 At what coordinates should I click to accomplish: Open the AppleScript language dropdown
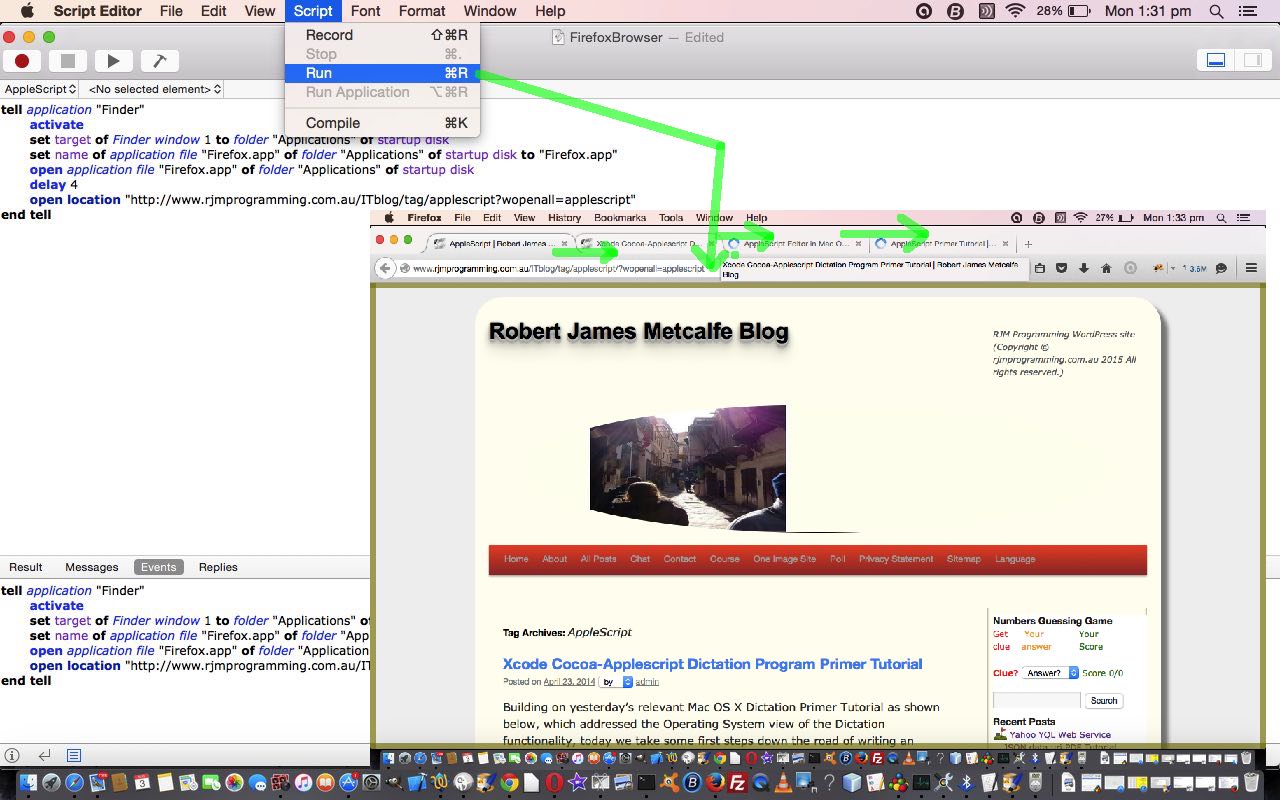coord(40,89)
